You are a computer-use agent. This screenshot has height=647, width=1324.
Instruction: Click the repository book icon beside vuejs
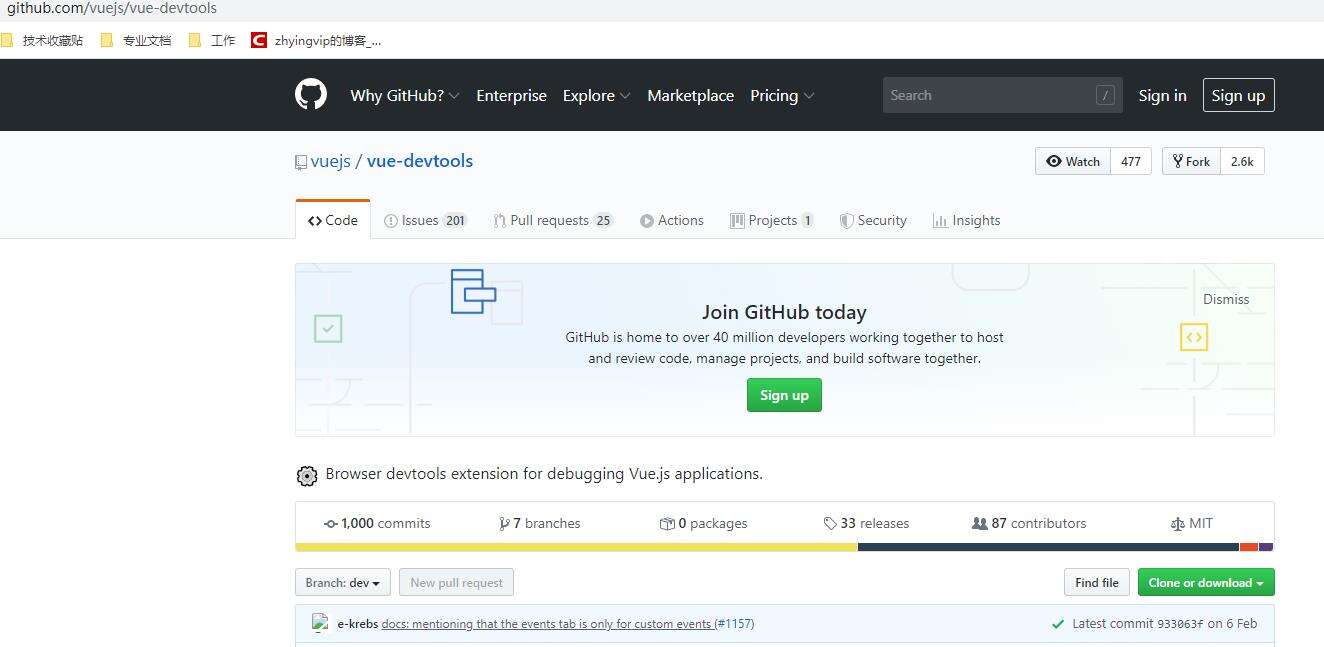pos(301,162)
